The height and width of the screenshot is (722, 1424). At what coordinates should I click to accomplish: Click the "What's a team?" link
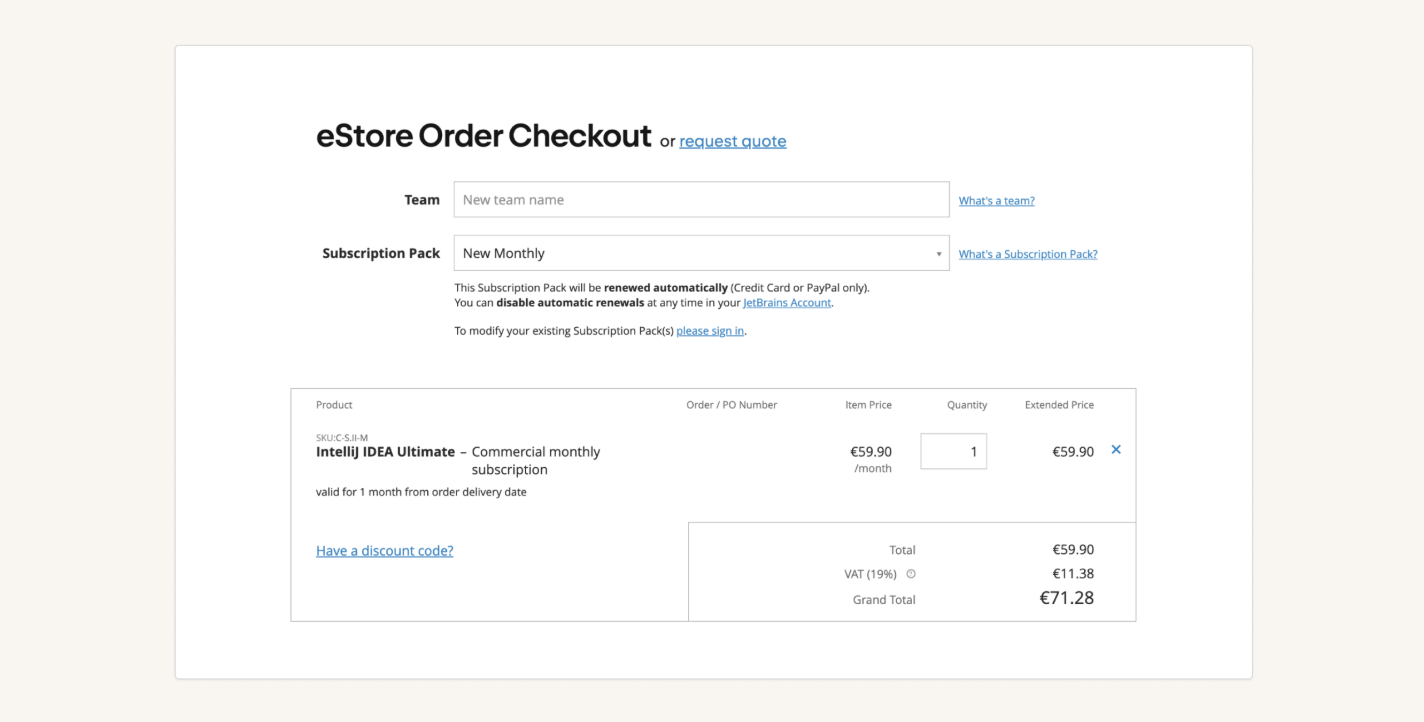pyautogui.click(x=996, y=201)
